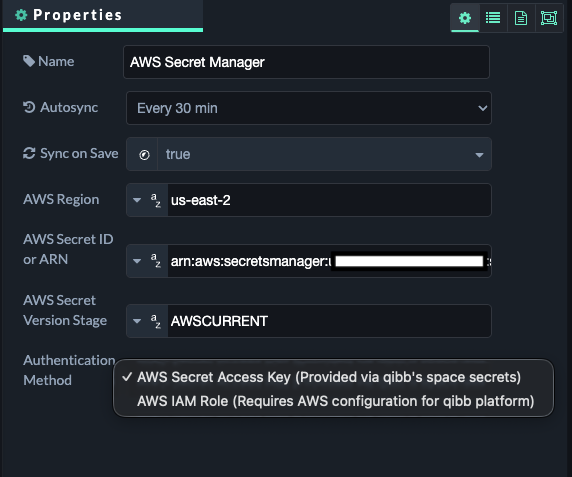Select the gear properties icon in toolbar
Image resolution: width=572 pixels, height=477 pixels.
click(x=465, y=18)
